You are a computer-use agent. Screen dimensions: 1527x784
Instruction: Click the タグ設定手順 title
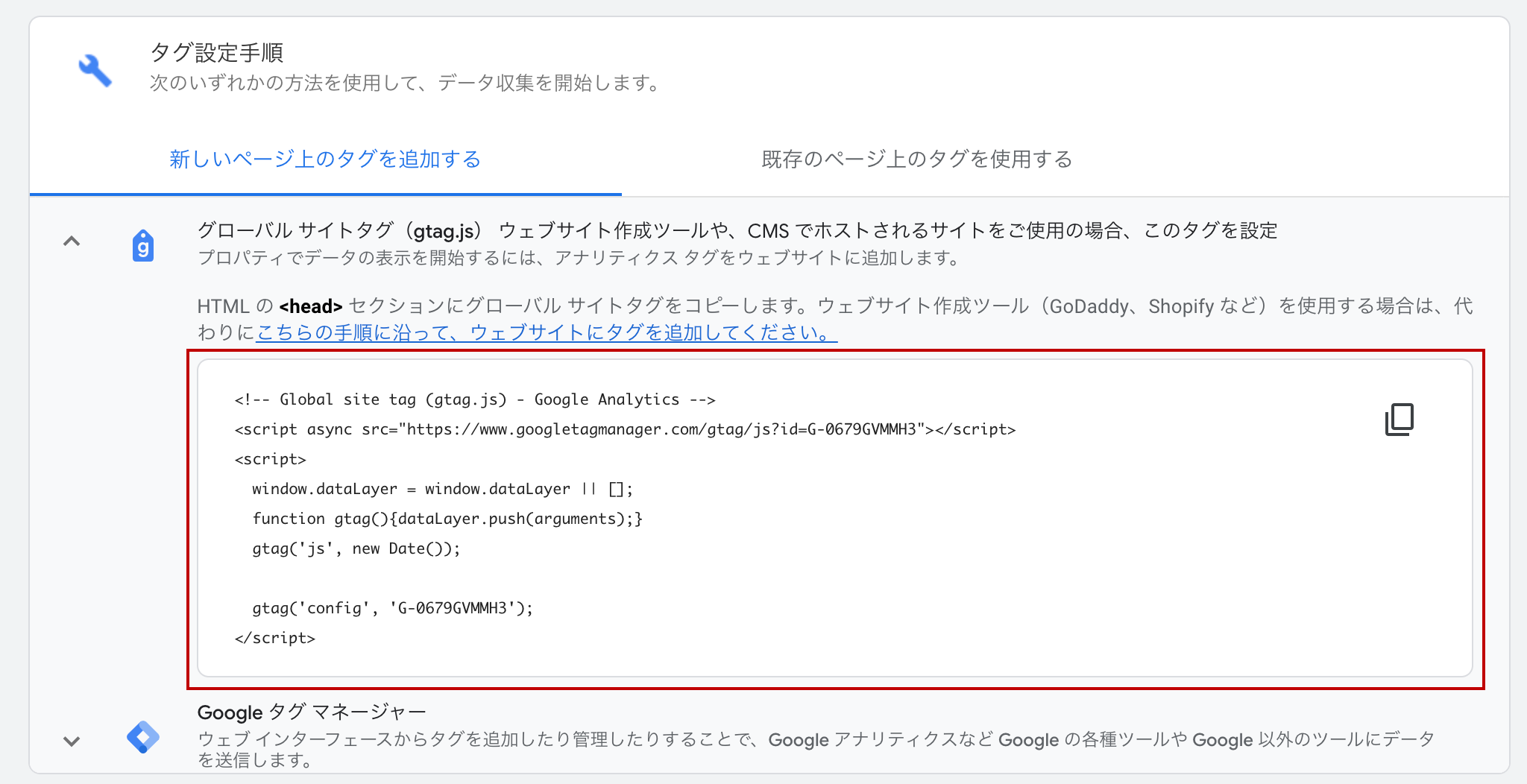pyautogui.click(x=217, y=53)
